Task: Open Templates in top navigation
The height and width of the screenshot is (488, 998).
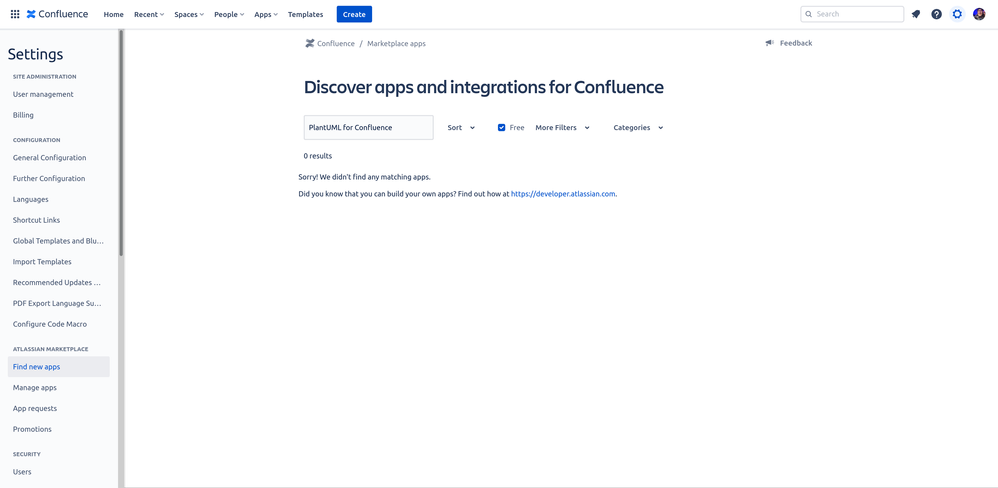Action: (x=306, y=14)
